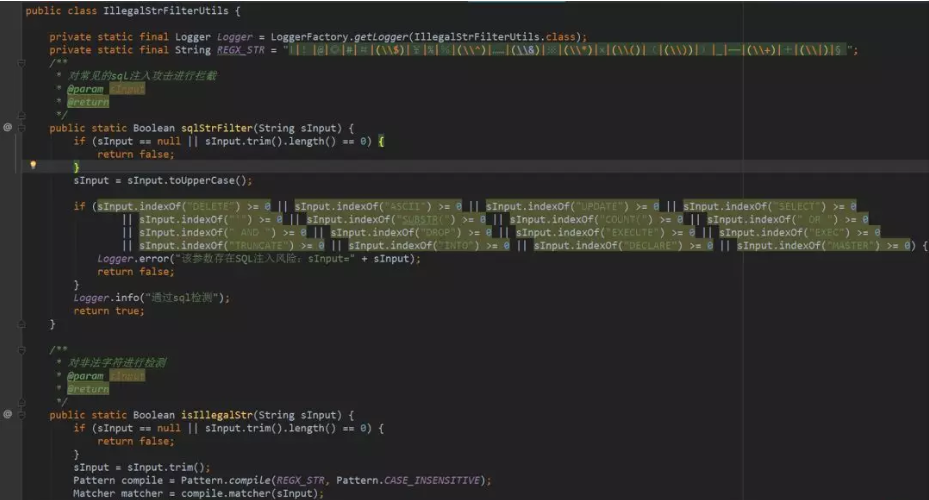Screen dimensions: 929x500
Task: Click the "TRUNCATE" string literal
Action: (258, 245)
